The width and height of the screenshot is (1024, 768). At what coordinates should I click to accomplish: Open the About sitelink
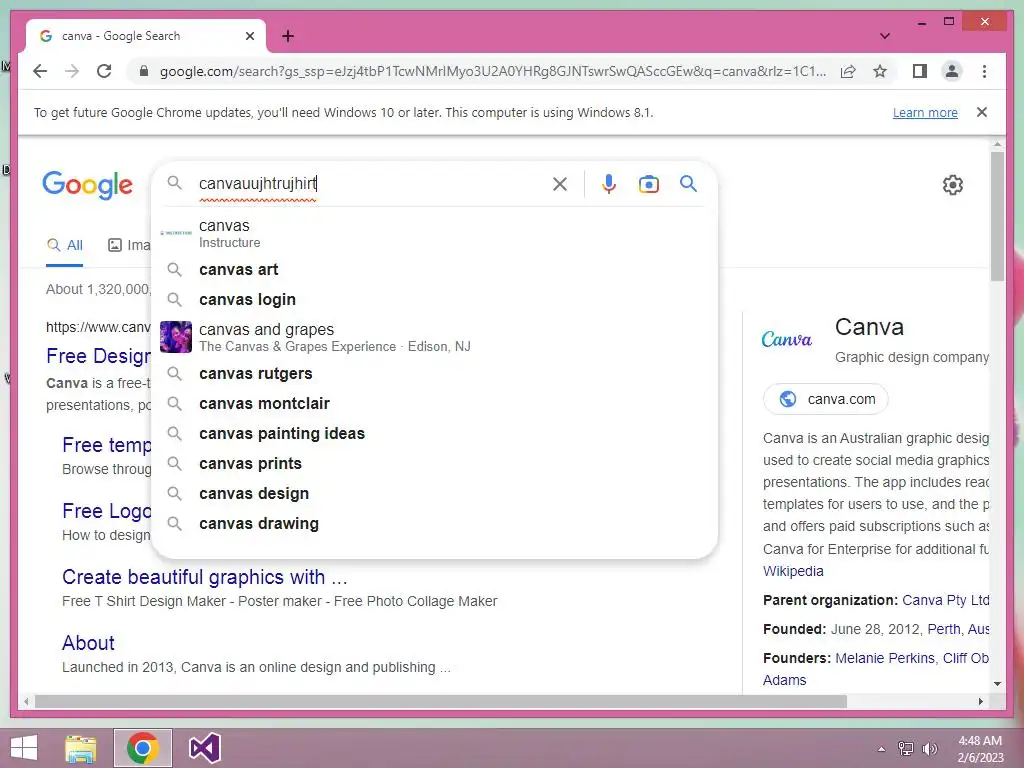point(88,643)
